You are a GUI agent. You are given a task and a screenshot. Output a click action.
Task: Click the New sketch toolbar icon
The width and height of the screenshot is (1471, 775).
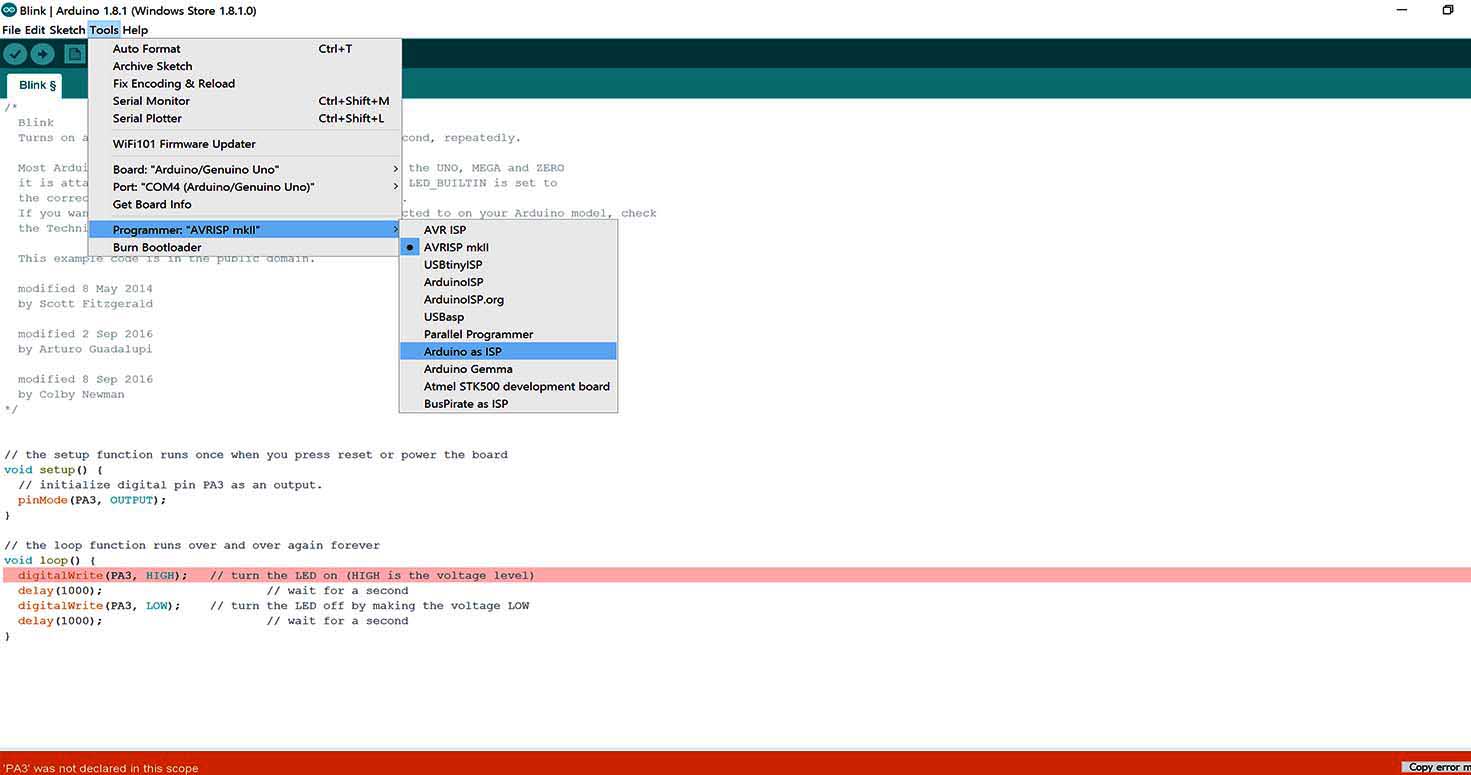(x=74, y=54)
